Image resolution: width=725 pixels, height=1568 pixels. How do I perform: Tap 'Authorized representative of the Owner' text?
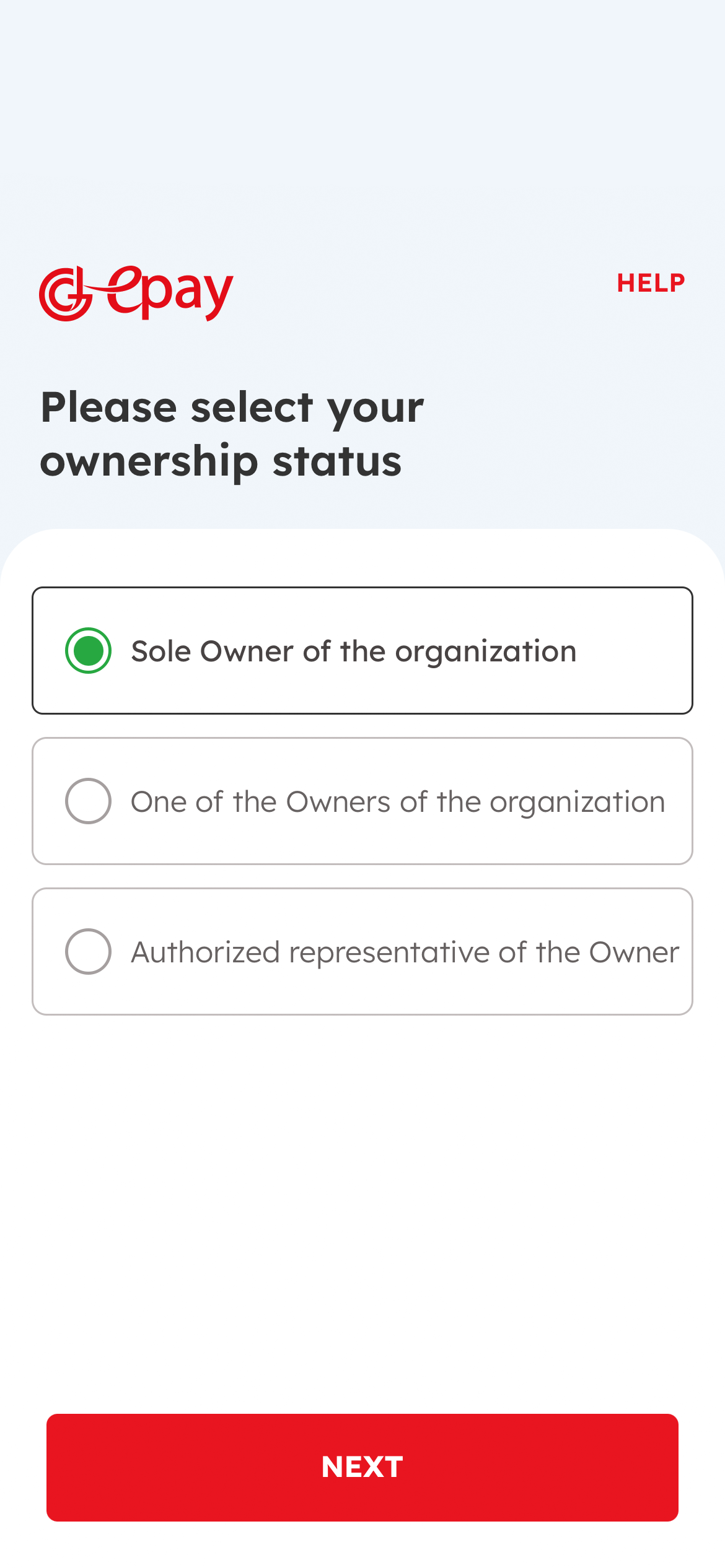[405, 952]
